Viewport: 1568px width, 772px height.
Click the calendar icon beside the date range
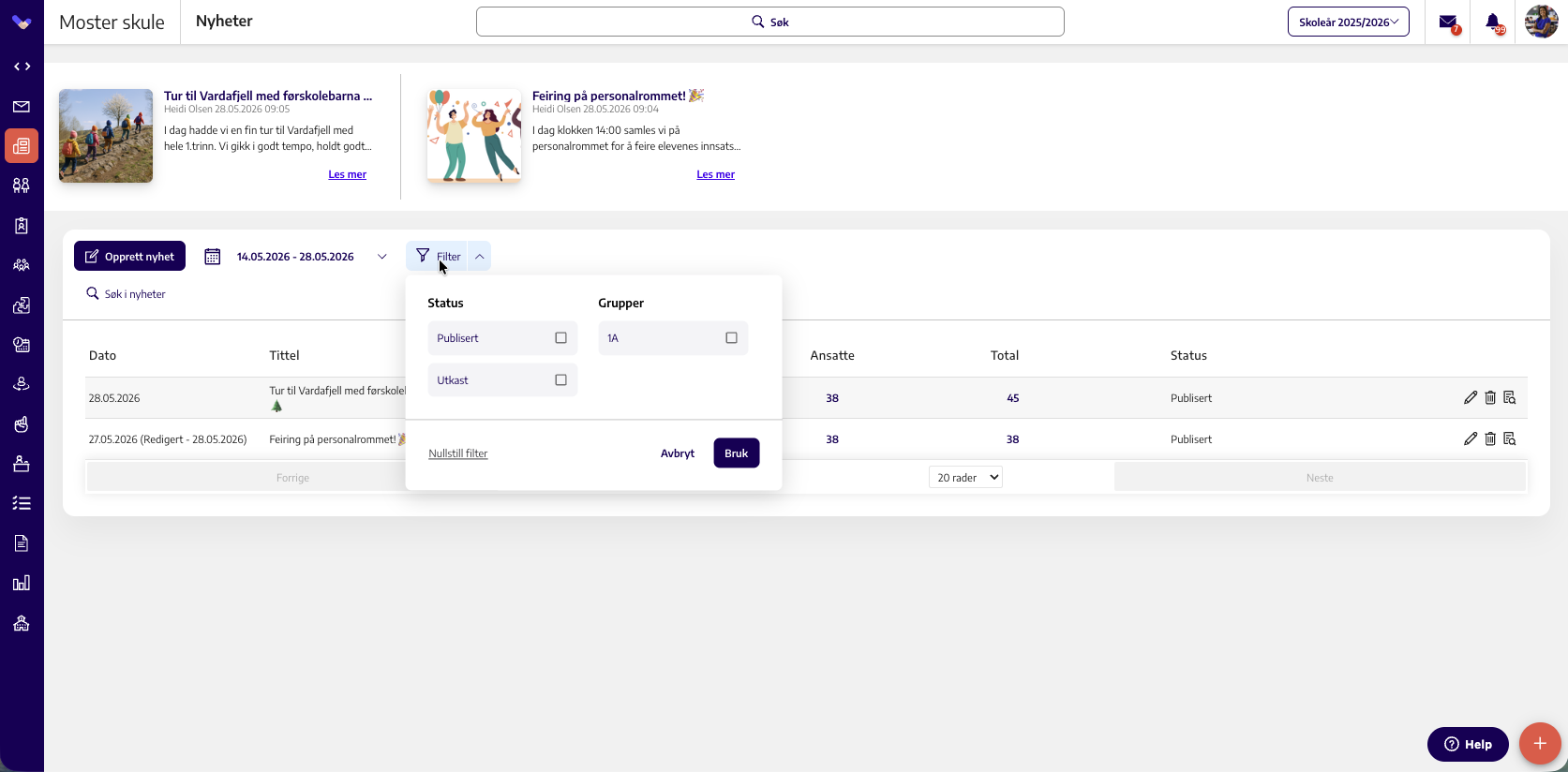pyautogui.click(x=213, y=257)
